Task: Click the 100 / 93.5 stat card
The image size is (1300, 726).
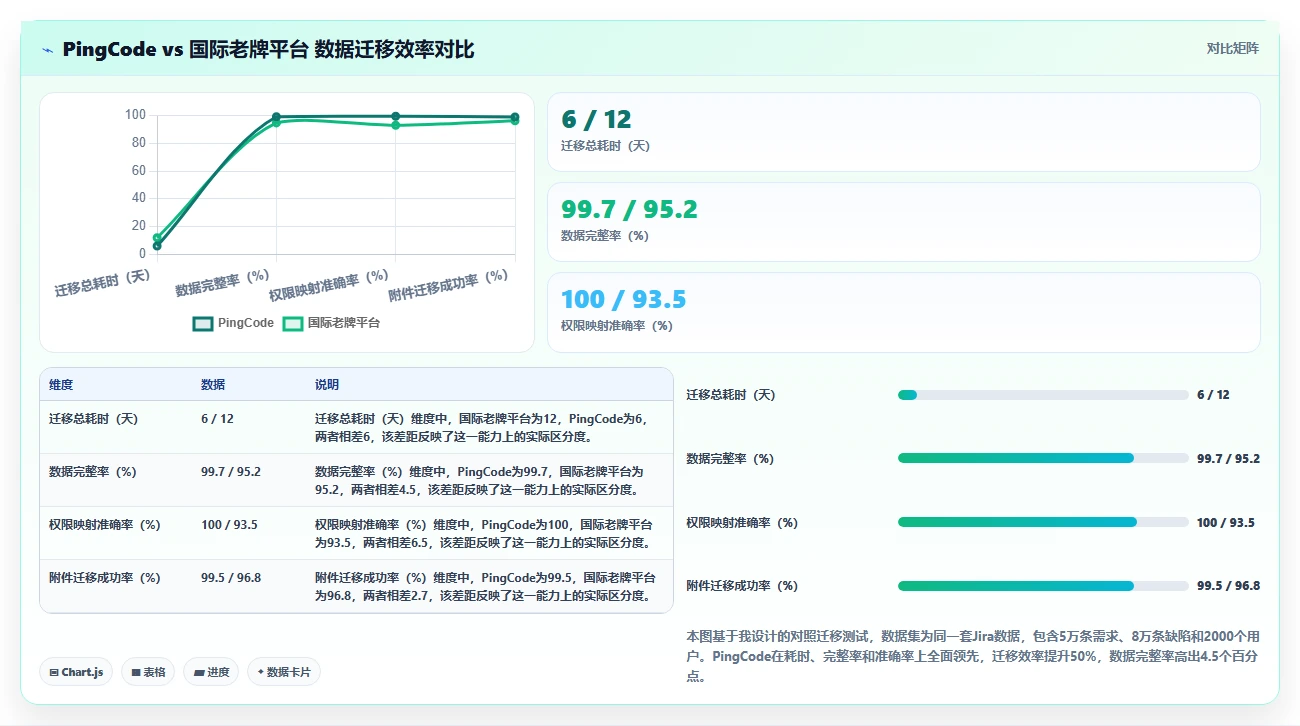Action: click(904, 312)
